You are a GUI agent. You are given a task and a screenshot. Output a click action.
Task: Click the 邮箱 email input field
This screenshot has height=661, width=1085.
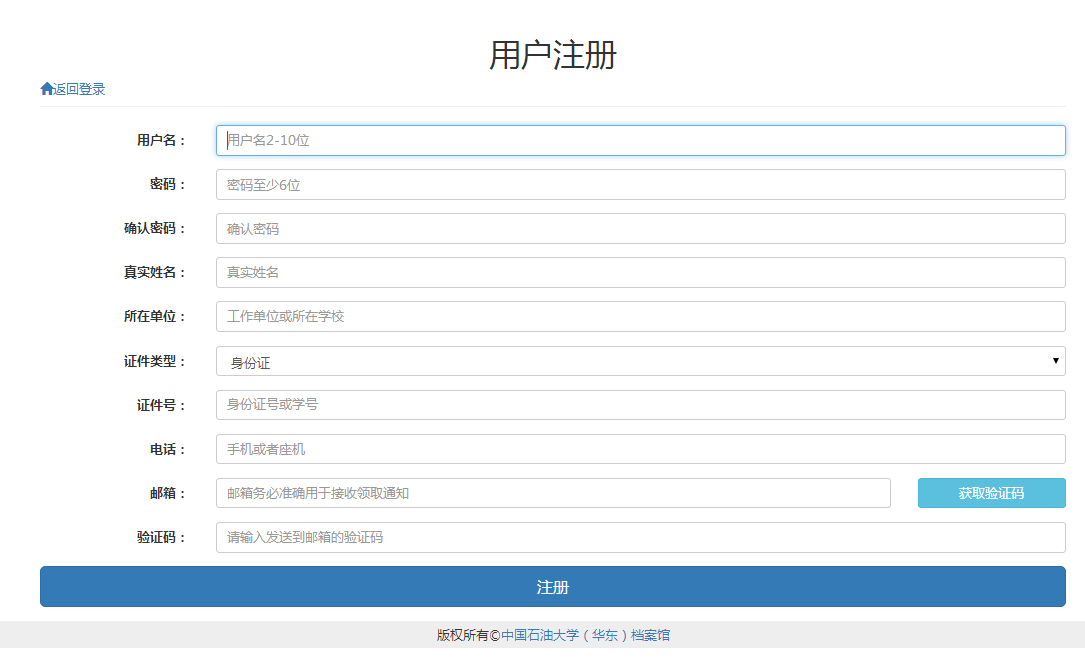click(x=553, y=493)
